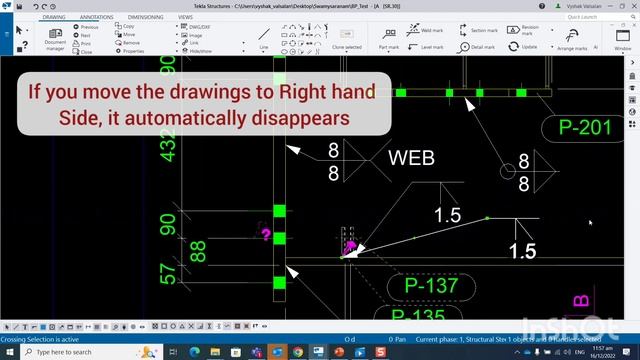Click Print in the Drawing ribbon

pyautogui.click(x=82, y=43)
